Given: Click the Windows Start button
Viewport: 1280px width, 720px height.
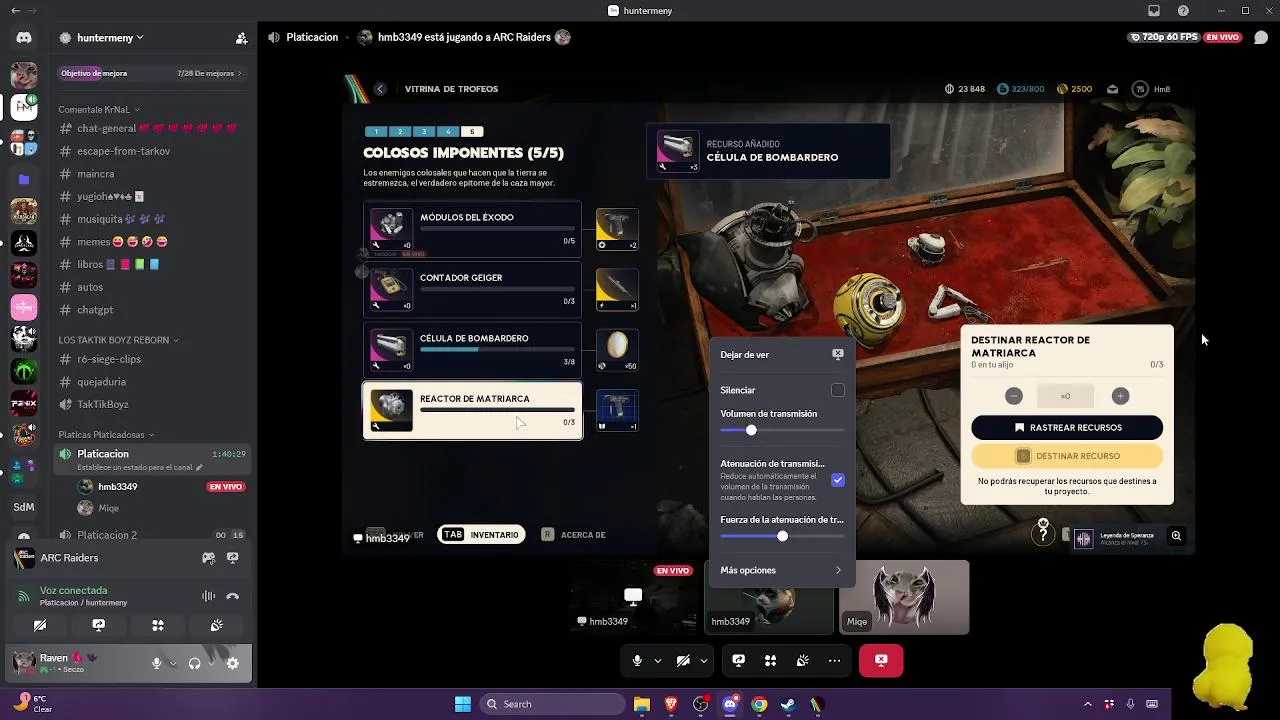Looking at the screenshot, I should [463, 704].
